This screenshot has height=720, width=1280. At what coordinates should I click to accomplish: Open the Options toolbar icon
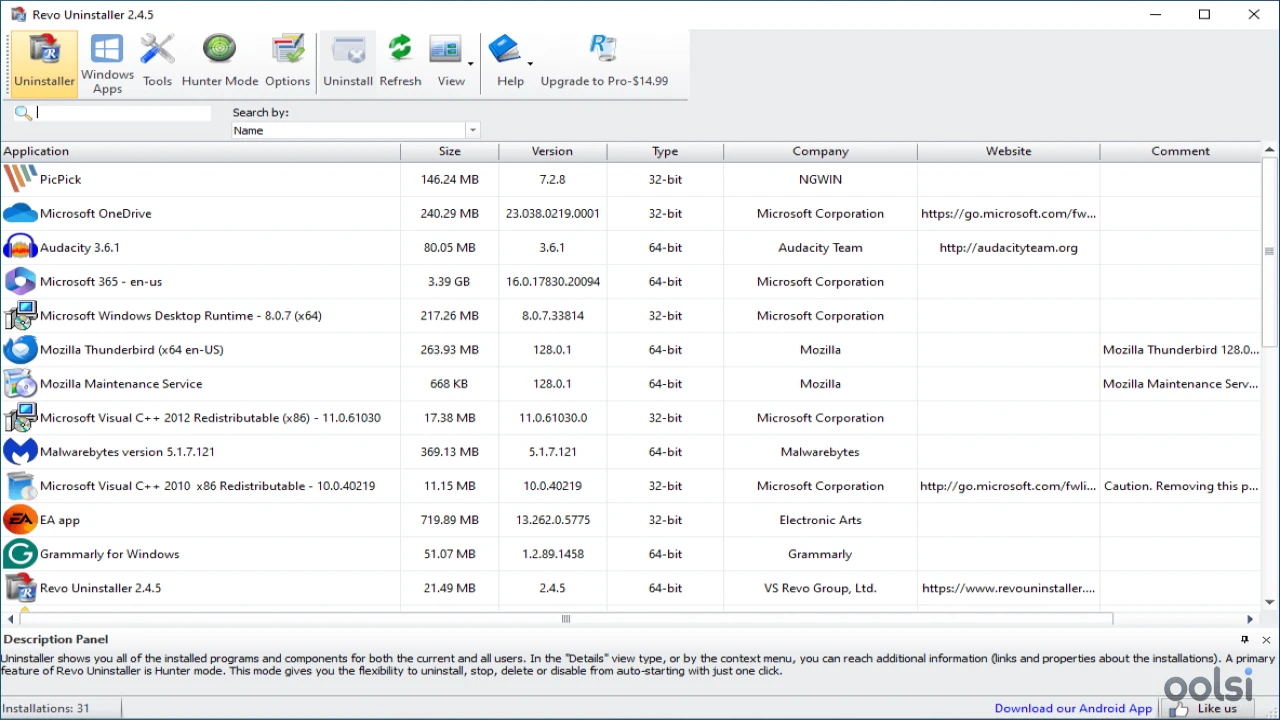click(288, 64)
